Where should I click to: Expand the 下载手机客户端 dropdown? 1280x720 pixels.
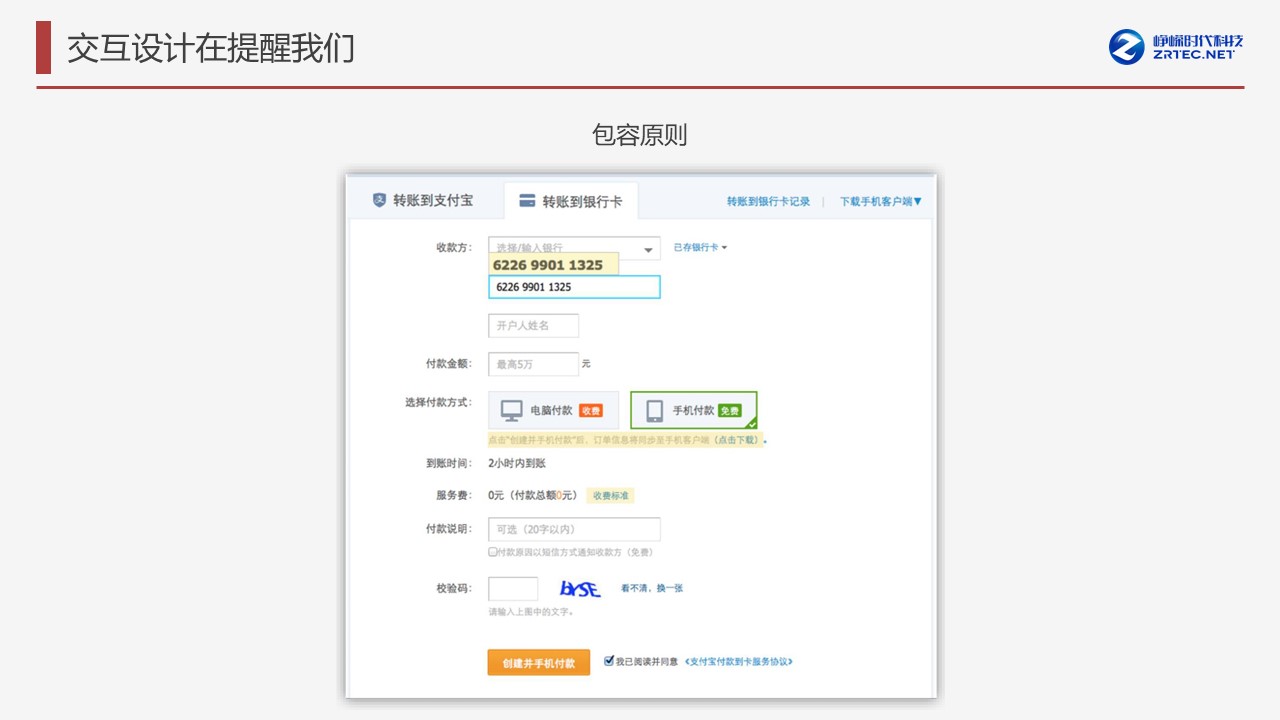[880, 201]
